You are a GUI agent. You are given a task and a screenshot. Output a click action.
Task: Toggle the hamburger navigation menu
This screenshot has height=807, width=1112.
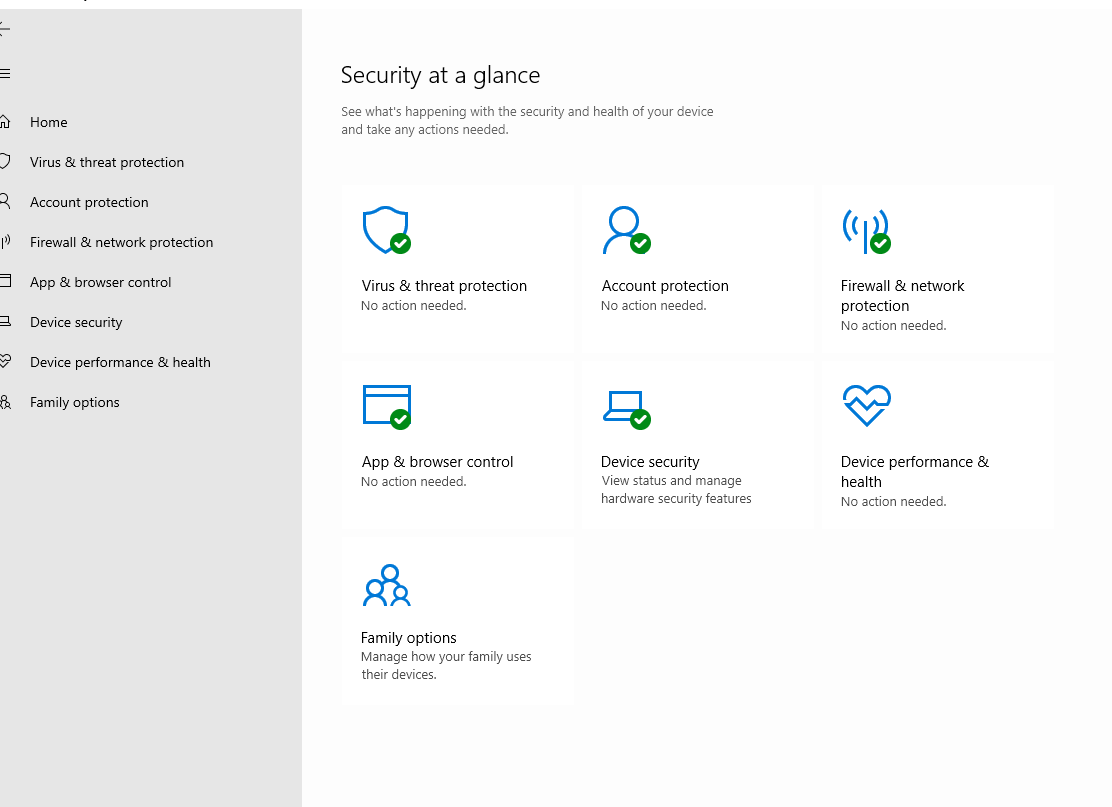[5, 73]
